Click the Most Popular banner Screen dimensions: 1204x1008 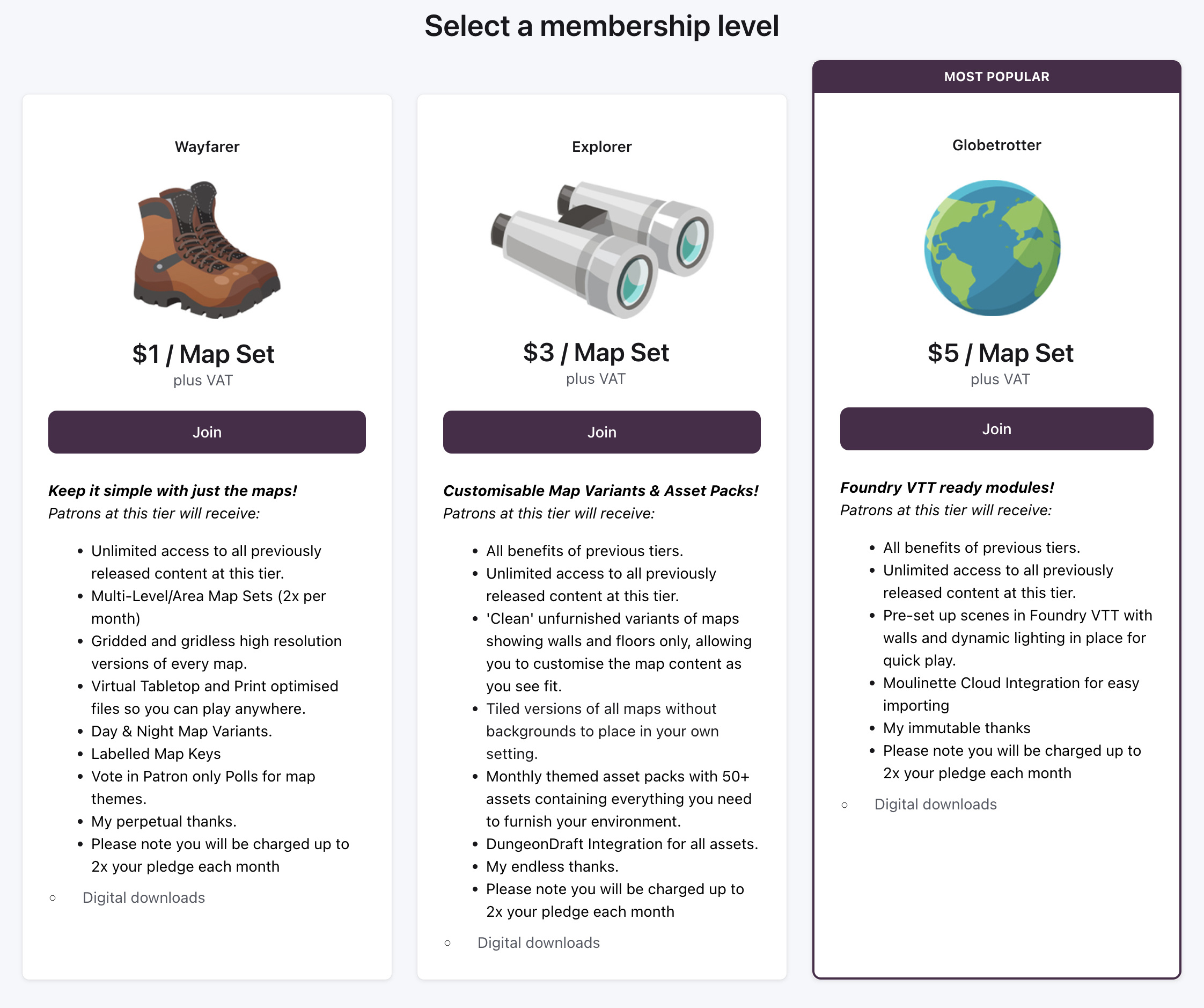pos(996,77)
